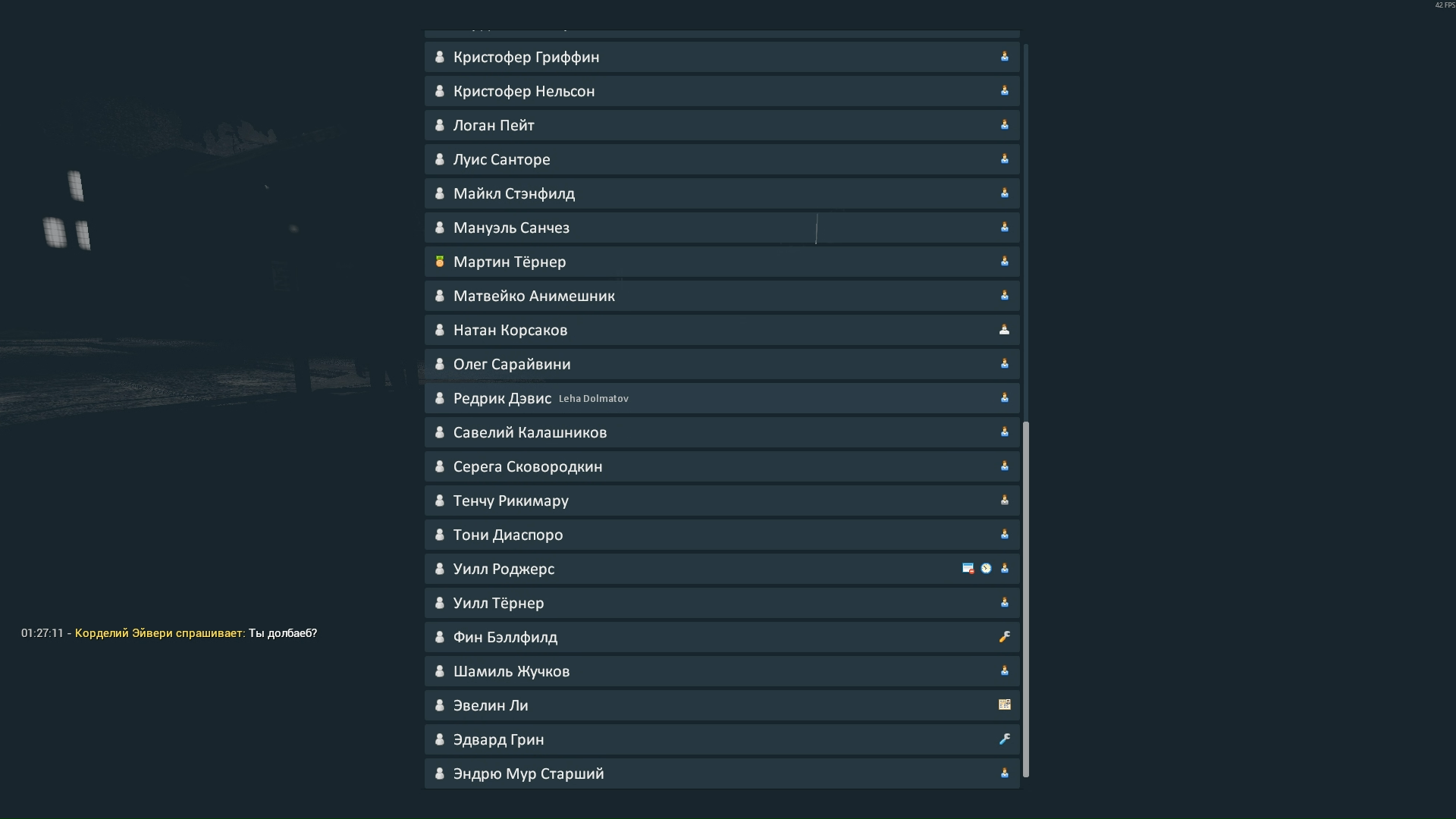Click the player list scrollbar thumb
This screenshot has height=819, width=1456.
click(x=1026, y=599)
